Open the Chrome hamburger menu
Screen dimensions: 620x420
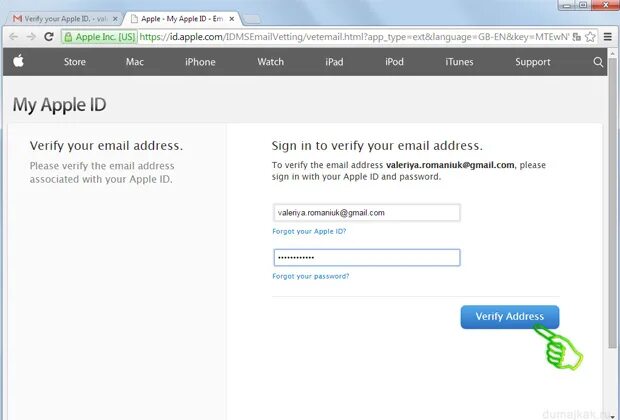[x=608, y=37]
